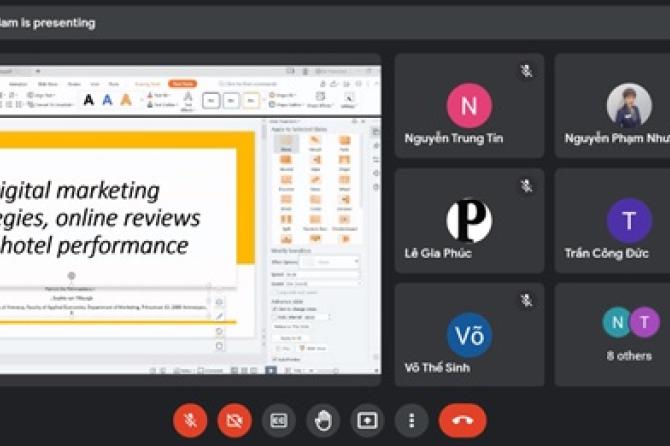Pick the orange letter A text style
This screenshot has width=670, height=446.
[x=126, y=100]
